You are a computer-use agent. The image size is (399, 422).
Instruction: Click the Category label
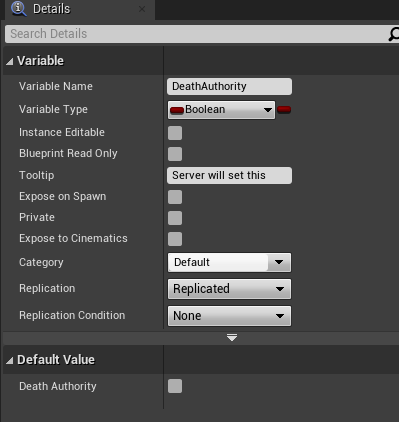[x=41, y=262]
